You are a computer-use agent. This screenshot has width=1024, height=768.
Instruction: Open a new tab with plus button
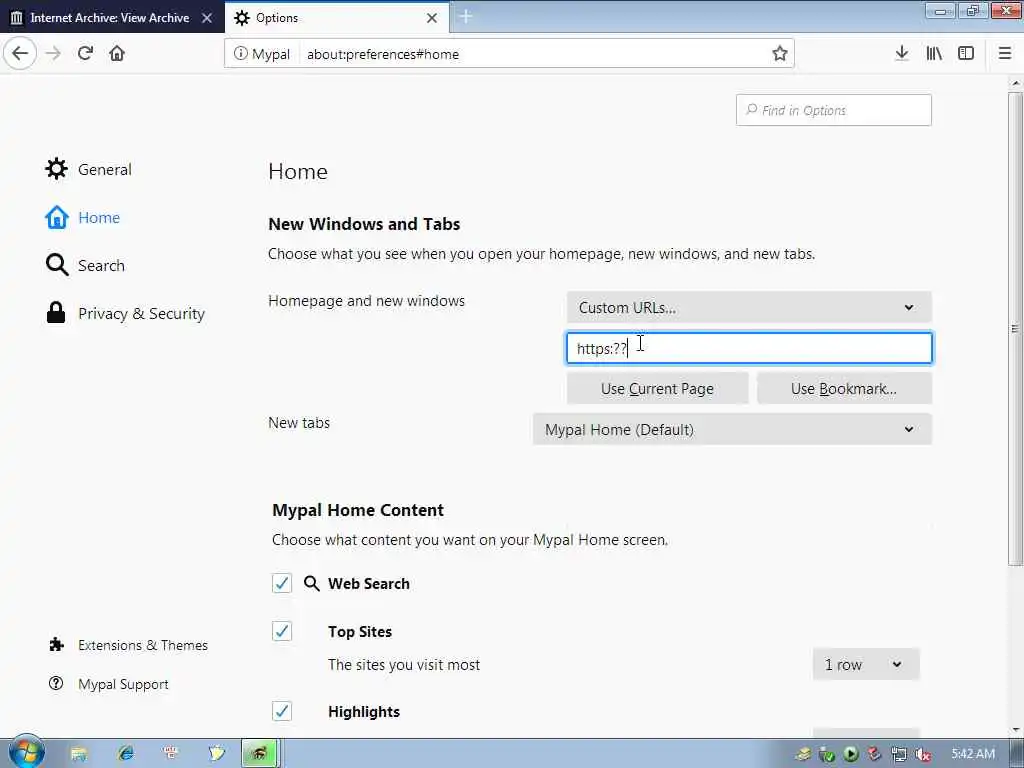[x=466, y=16]
